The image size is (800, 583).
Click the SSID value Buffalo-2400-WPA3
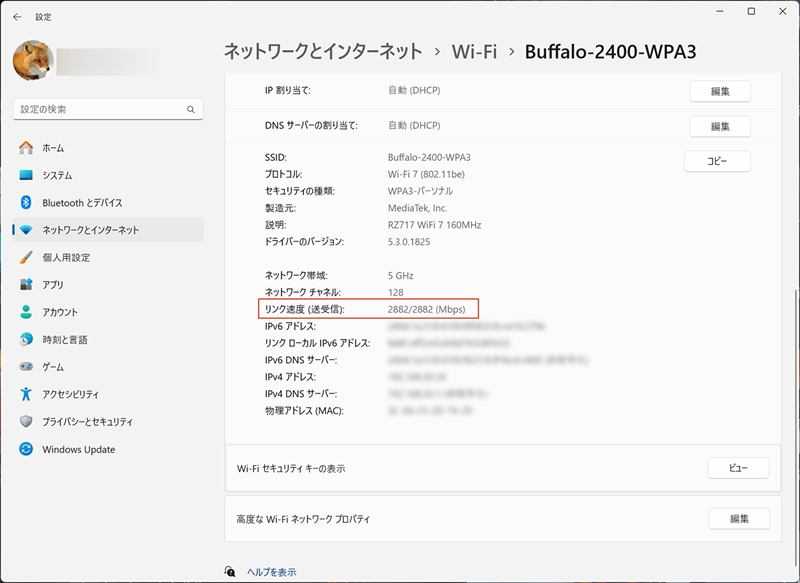pyautogui.click(x=429, y=158)
